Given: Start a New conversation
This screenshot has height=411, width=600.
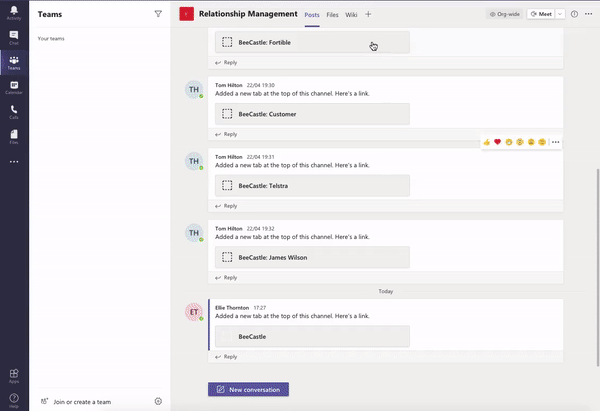Looking at the screenshot, I should [x=248, y=389].
